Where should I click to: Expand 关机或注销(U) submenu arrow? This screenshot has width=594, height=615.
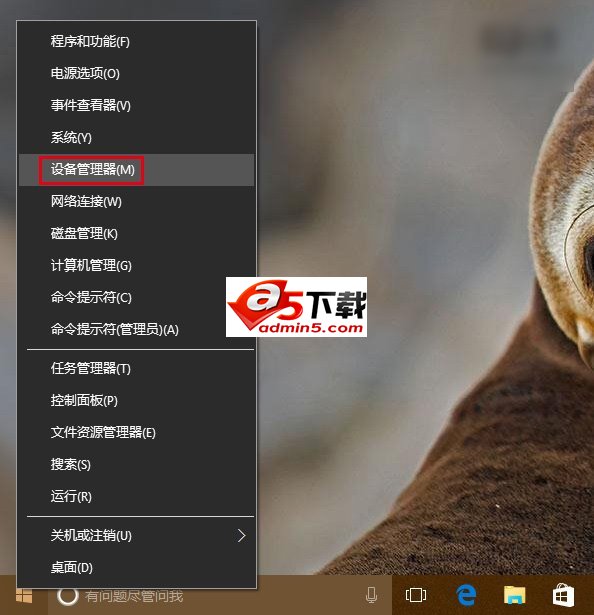point(241,535)
